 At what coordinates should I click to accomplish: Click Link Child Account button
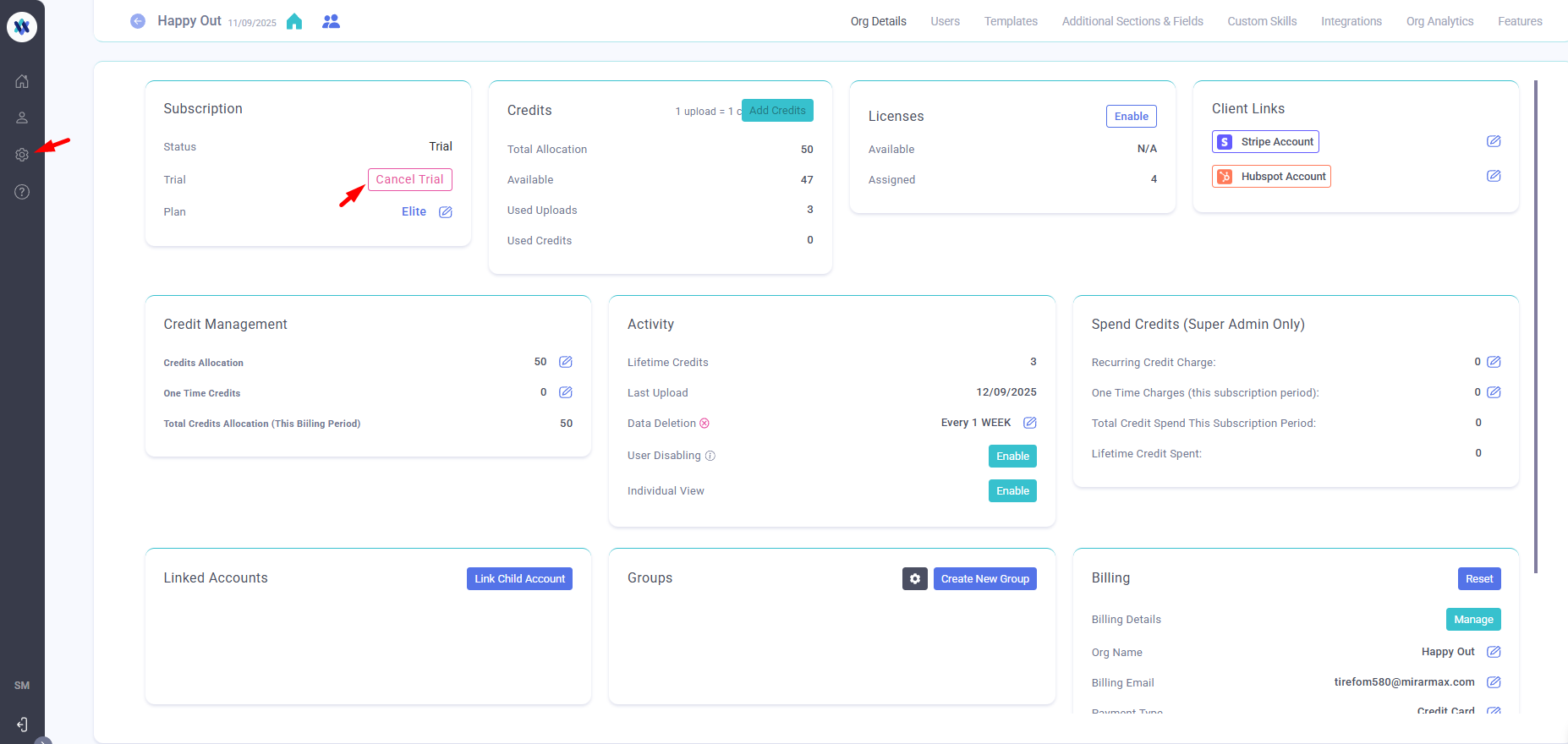tap(519, 579)
